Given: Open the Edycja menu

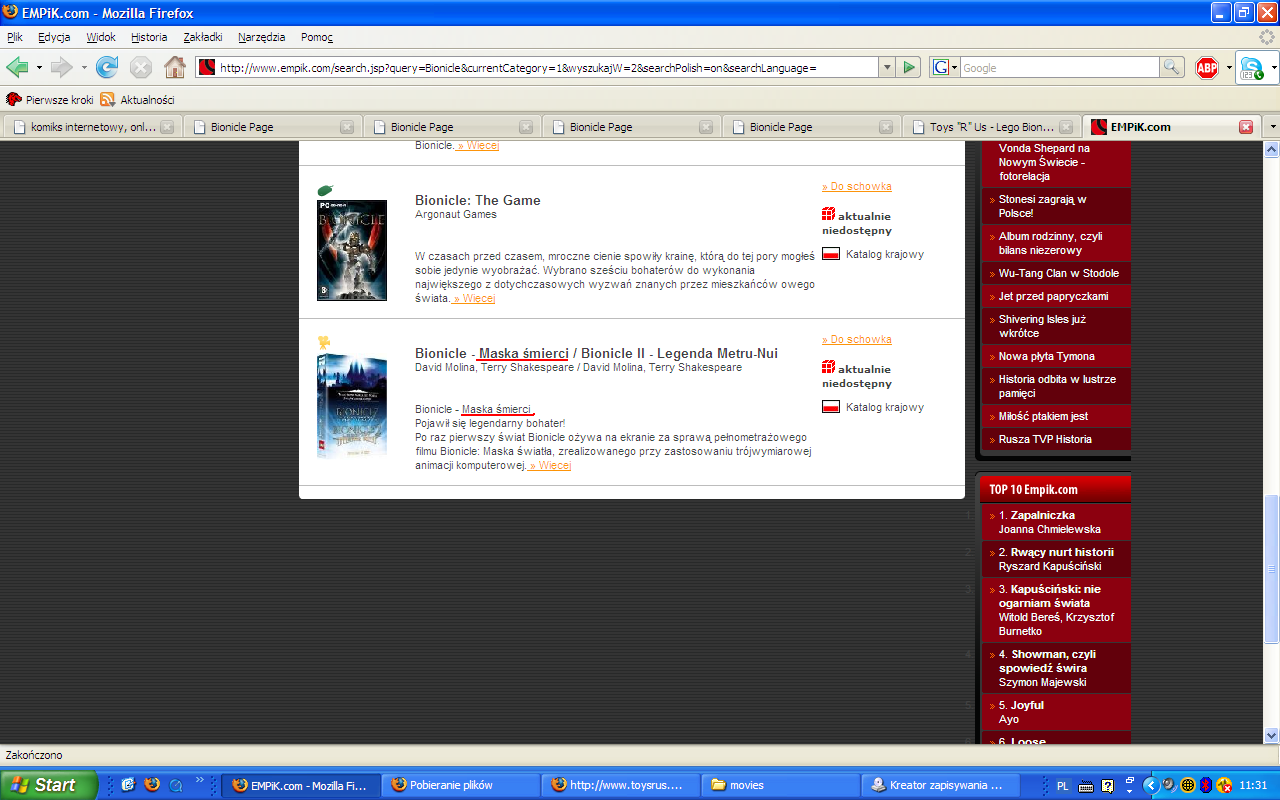Looking at the screenshot, I should tap(54, 37).
